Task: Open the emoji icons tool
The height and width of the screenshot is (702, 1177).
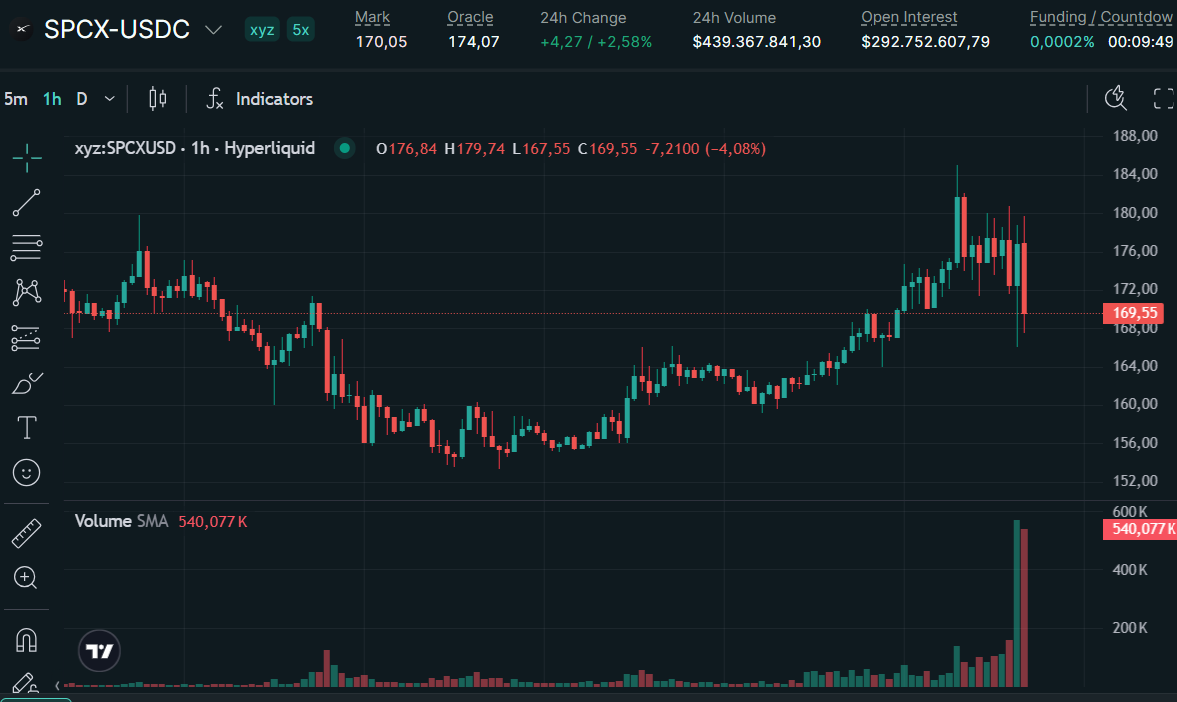Action: [26, 473]
